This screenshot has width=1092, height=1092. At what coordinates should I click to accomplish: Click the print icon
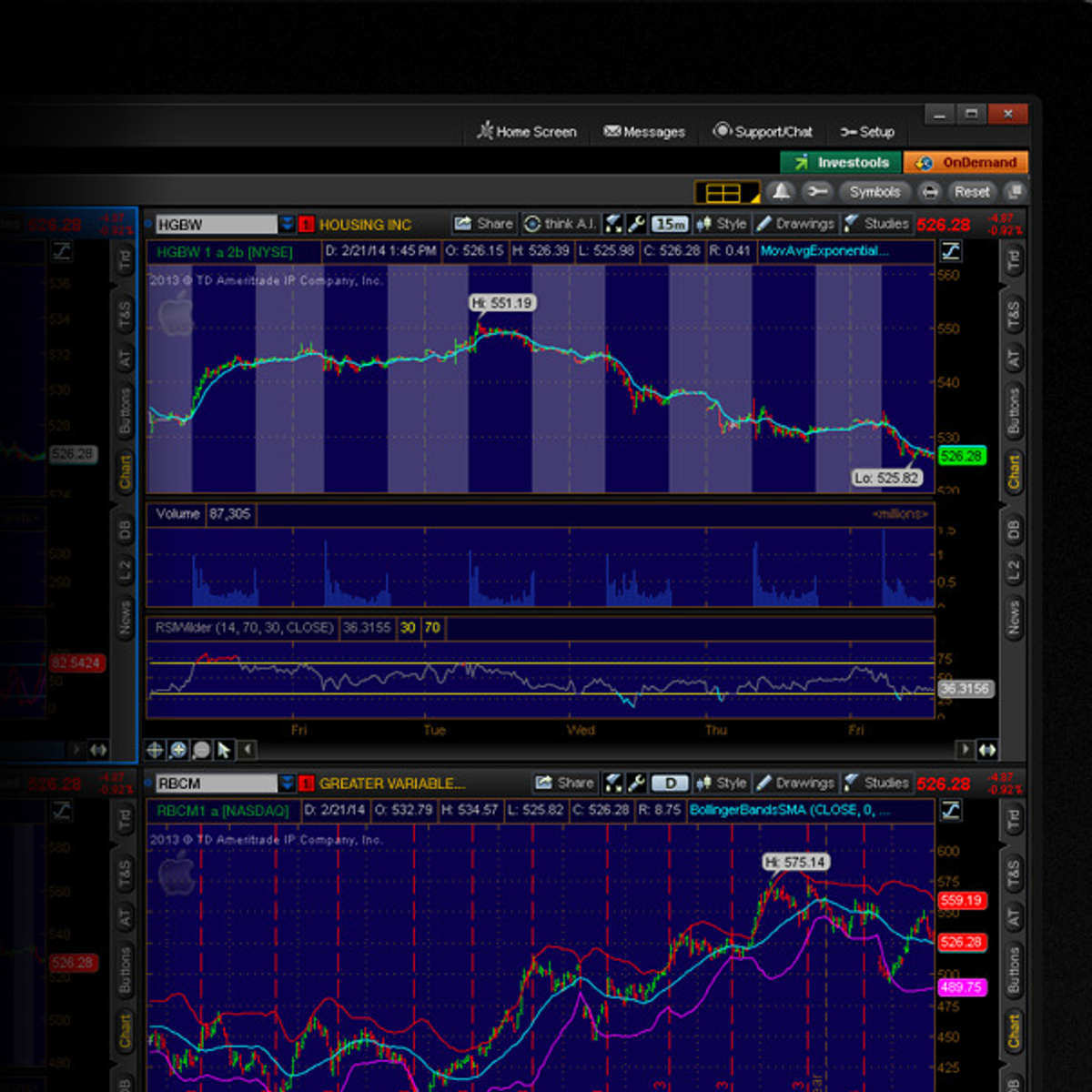tap(929, 192)
